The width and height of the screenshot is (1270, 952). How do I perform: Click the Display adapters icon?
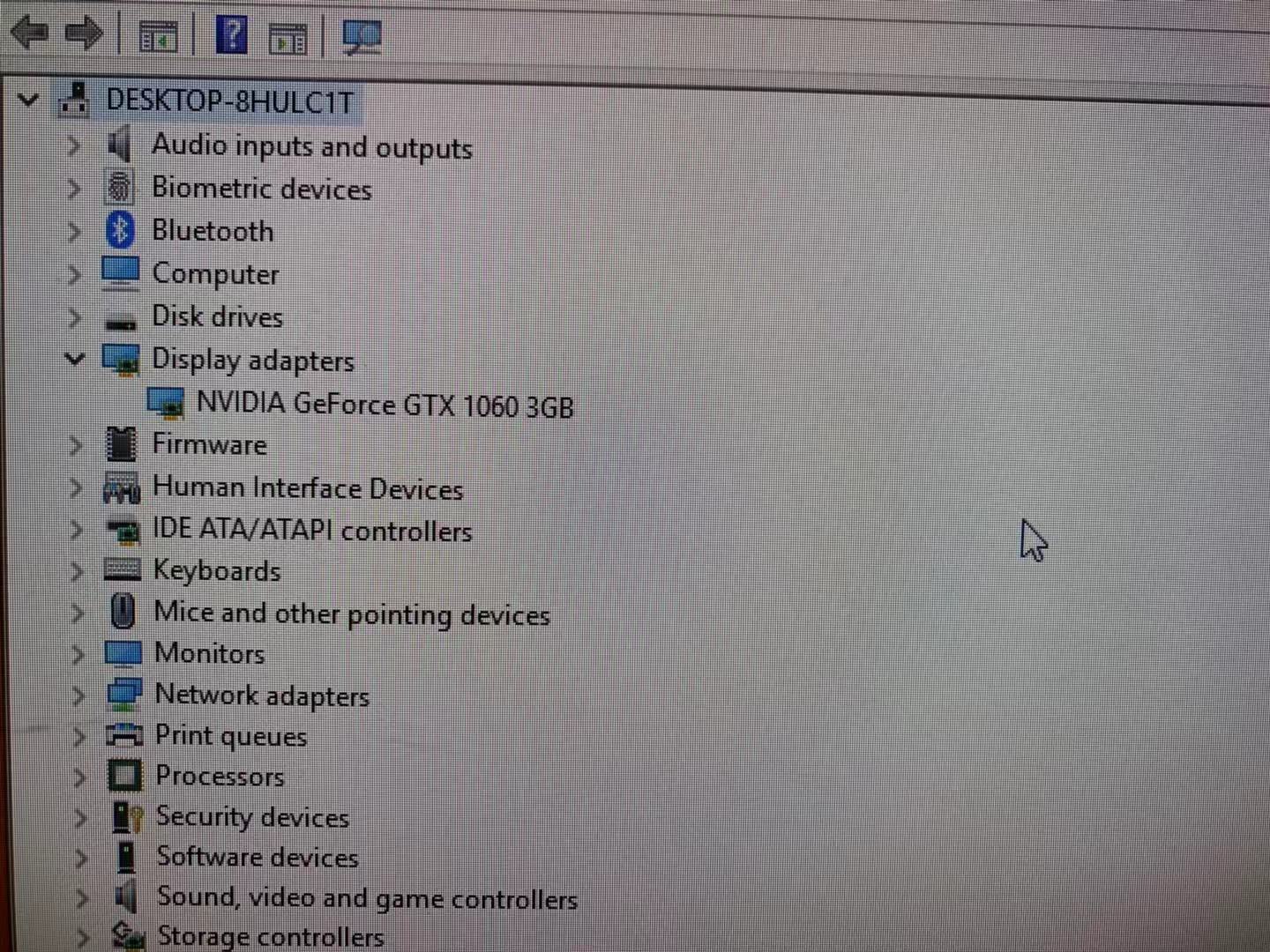(122, 359)
